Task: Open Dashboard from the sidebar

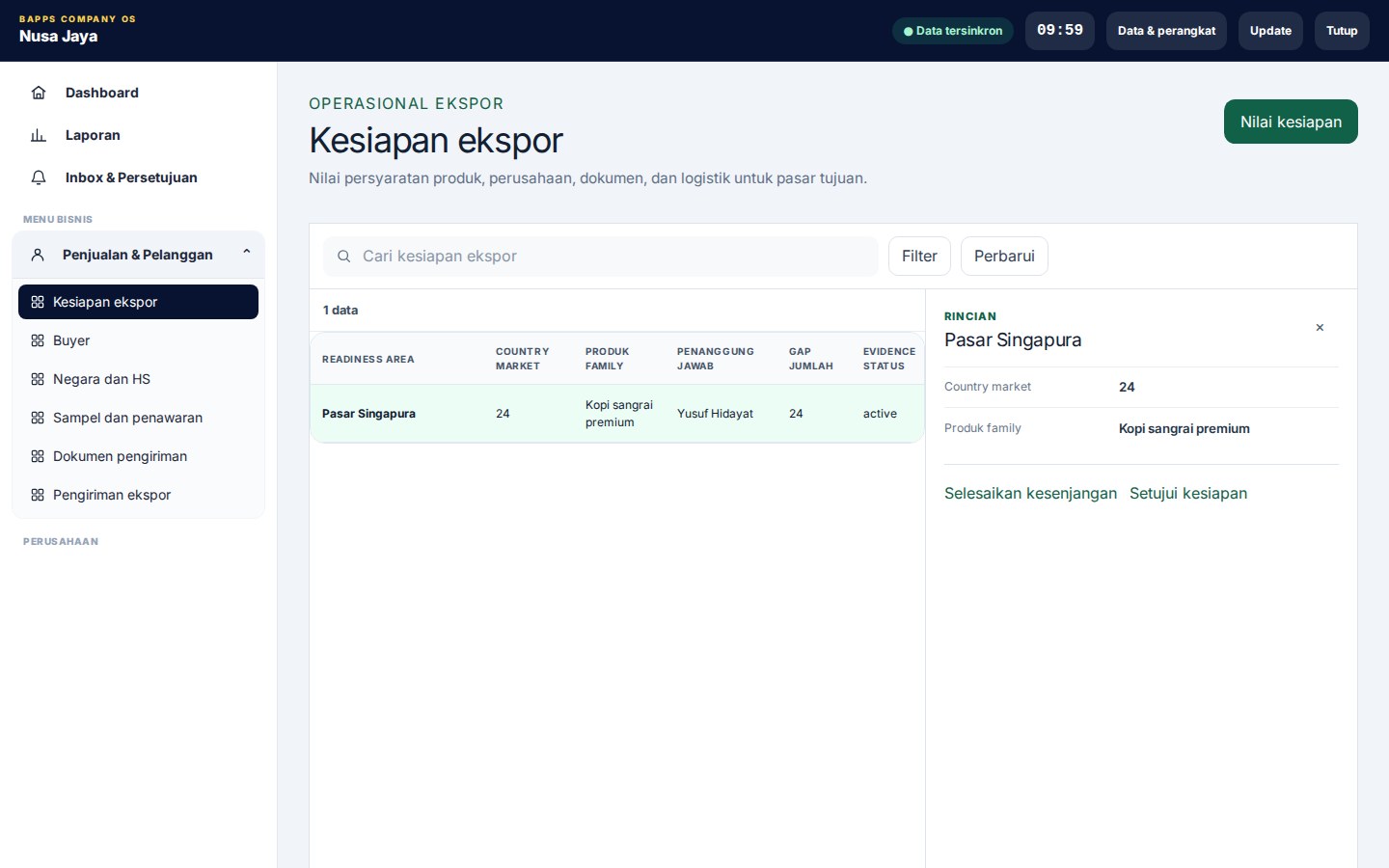Action: [x=138, y=93]
